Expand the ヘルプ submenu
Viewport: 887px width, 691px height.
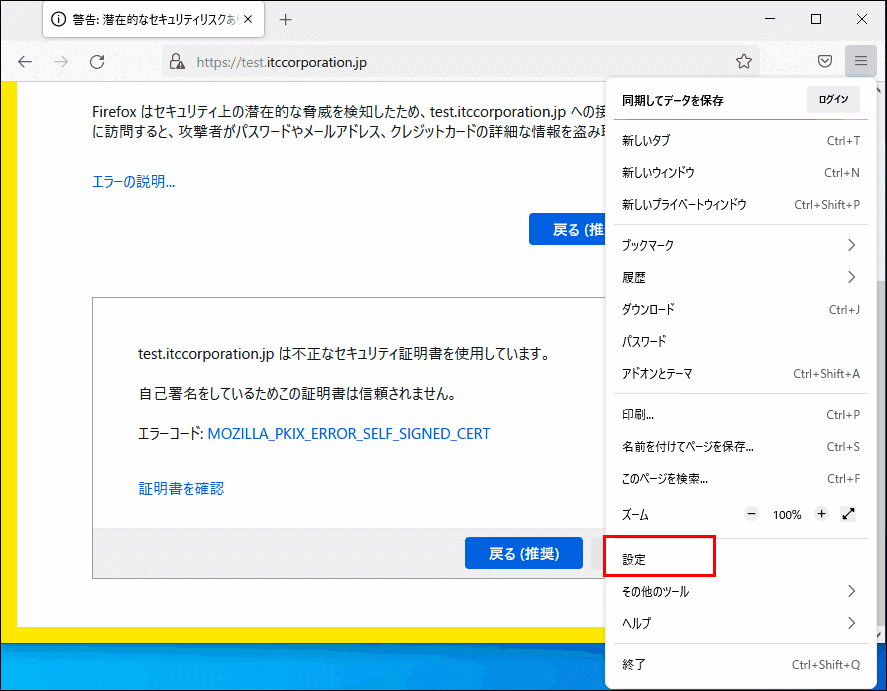740,623
